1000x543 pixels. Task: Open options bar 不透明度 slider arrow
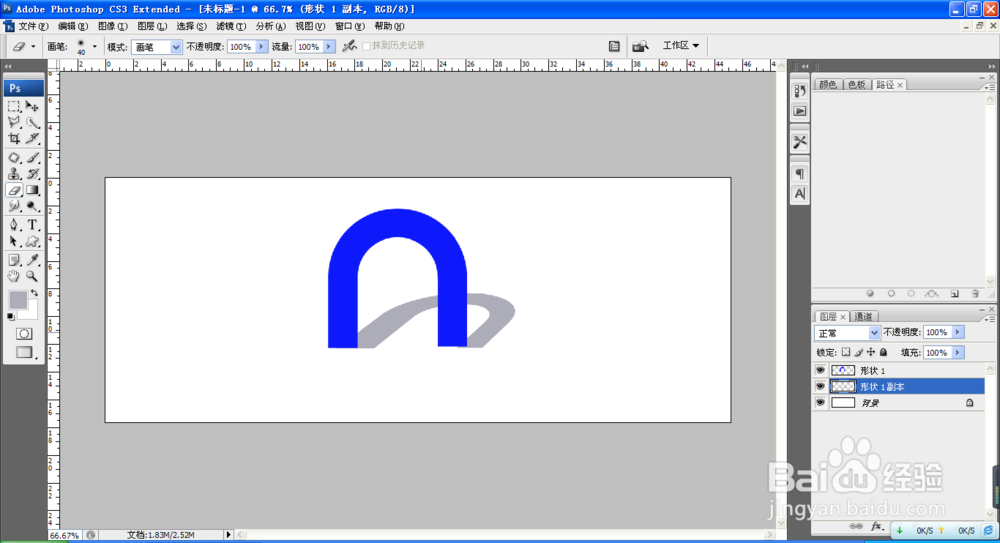click(261, 47)
